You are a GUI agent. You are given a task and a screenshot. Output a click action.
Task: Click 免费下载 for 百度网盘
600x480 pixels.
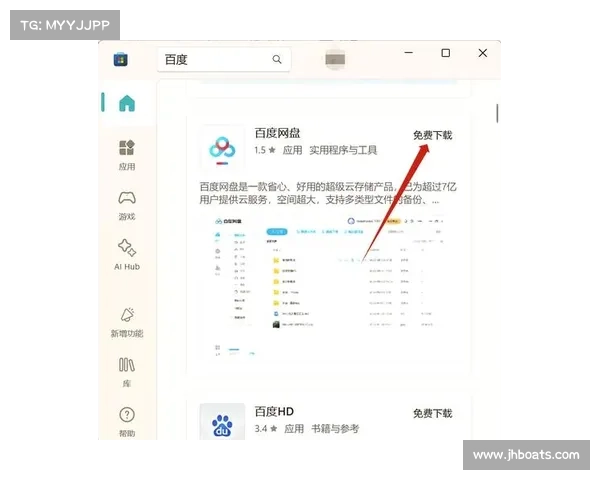coord(432,135)
